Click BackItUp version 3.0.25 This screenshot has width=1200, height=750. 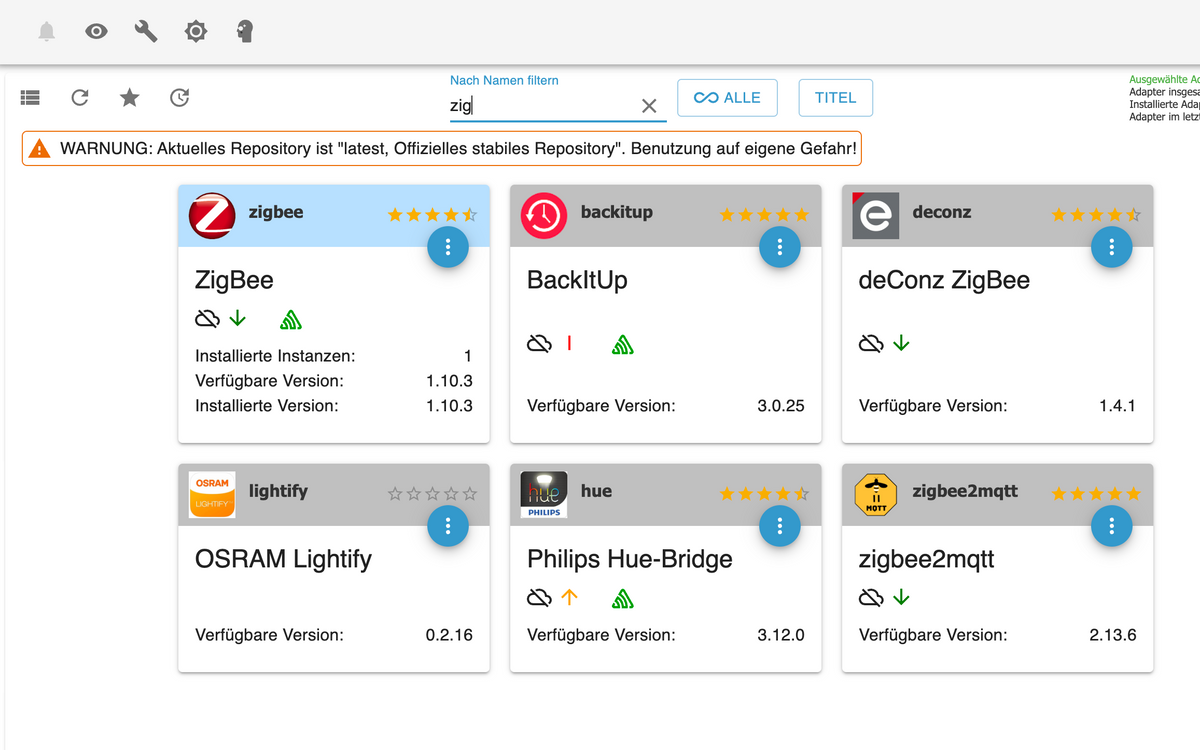click(781, 406)
